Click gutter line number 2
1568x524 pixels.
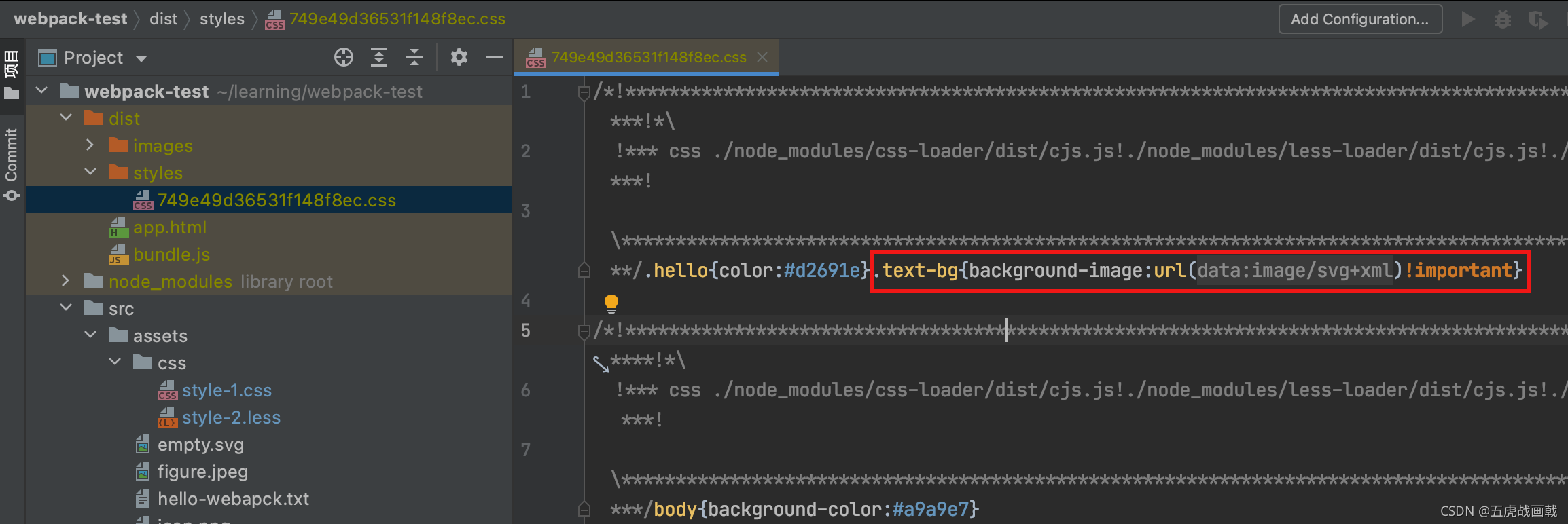click(526, 151)
